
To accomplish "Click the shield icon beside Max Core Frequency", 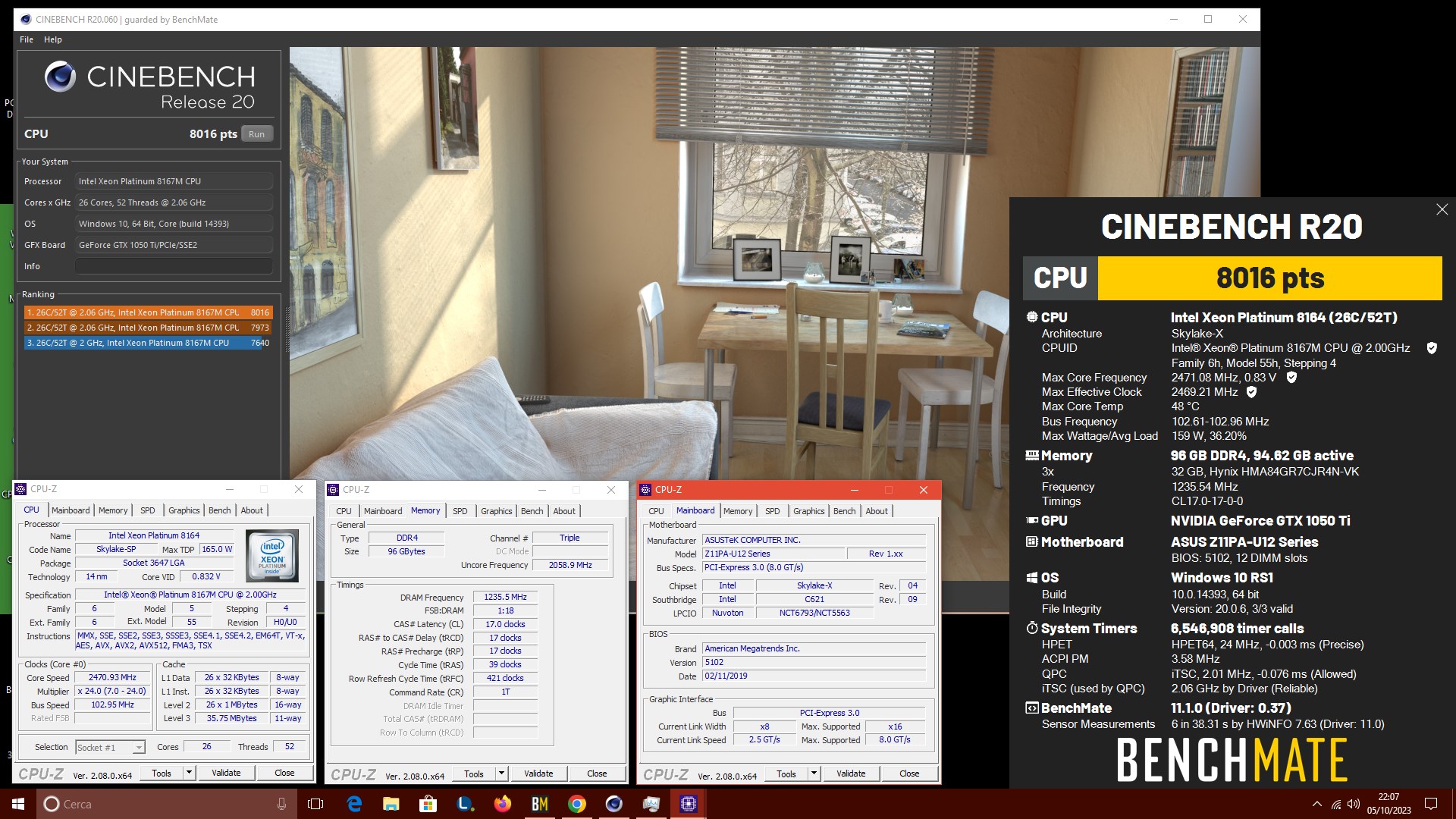I will click(1291, 377).
